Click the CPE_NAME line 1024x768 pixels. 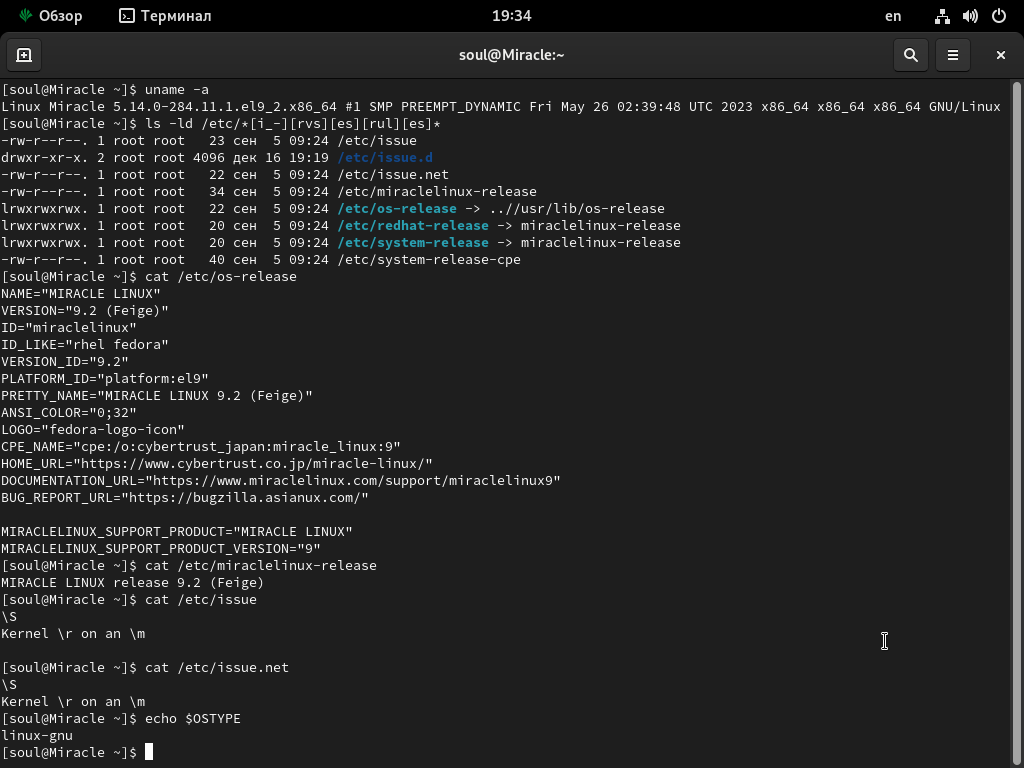tap(200, 446)
